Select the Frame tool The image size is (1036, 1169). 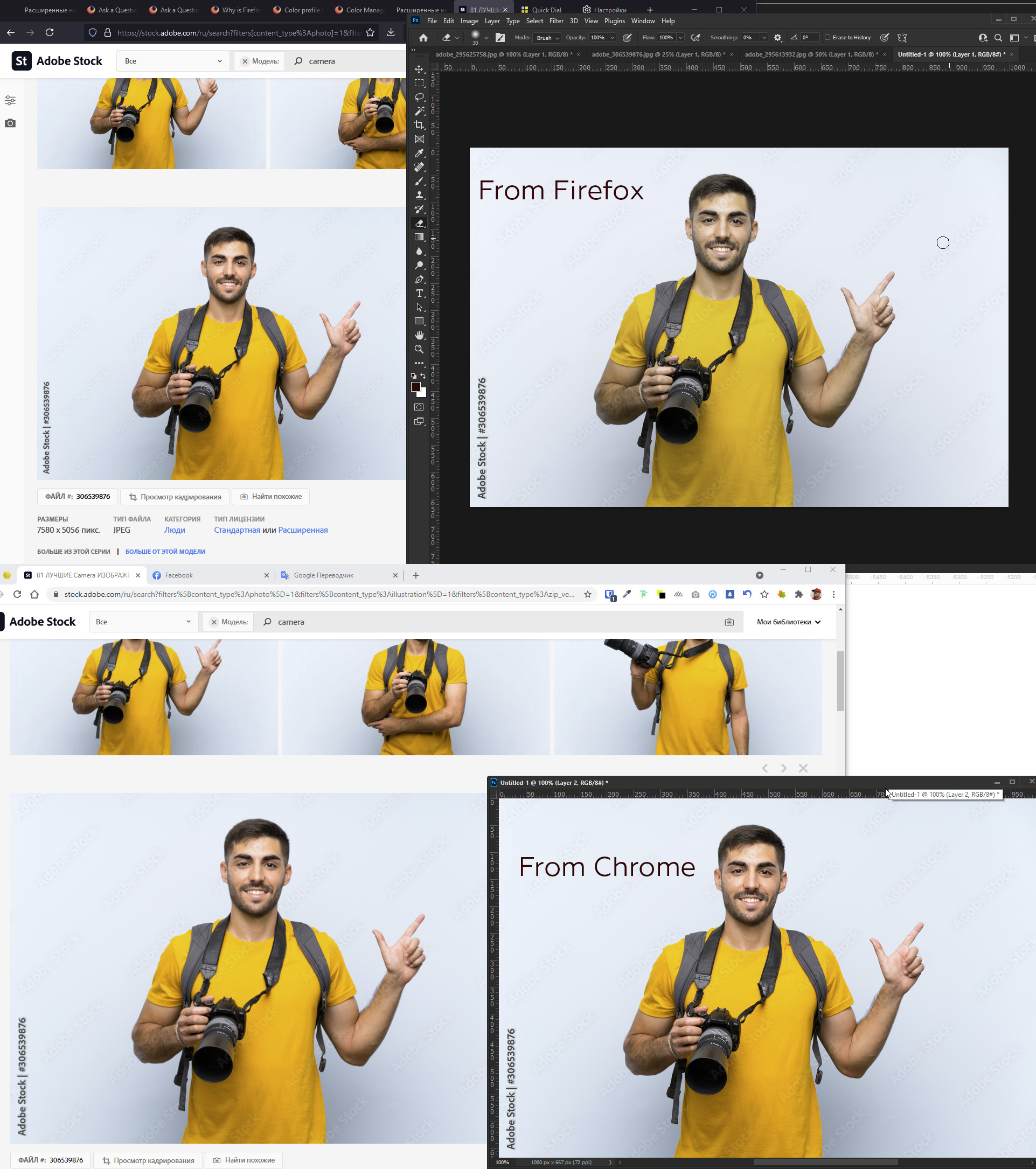coord(419,139)
